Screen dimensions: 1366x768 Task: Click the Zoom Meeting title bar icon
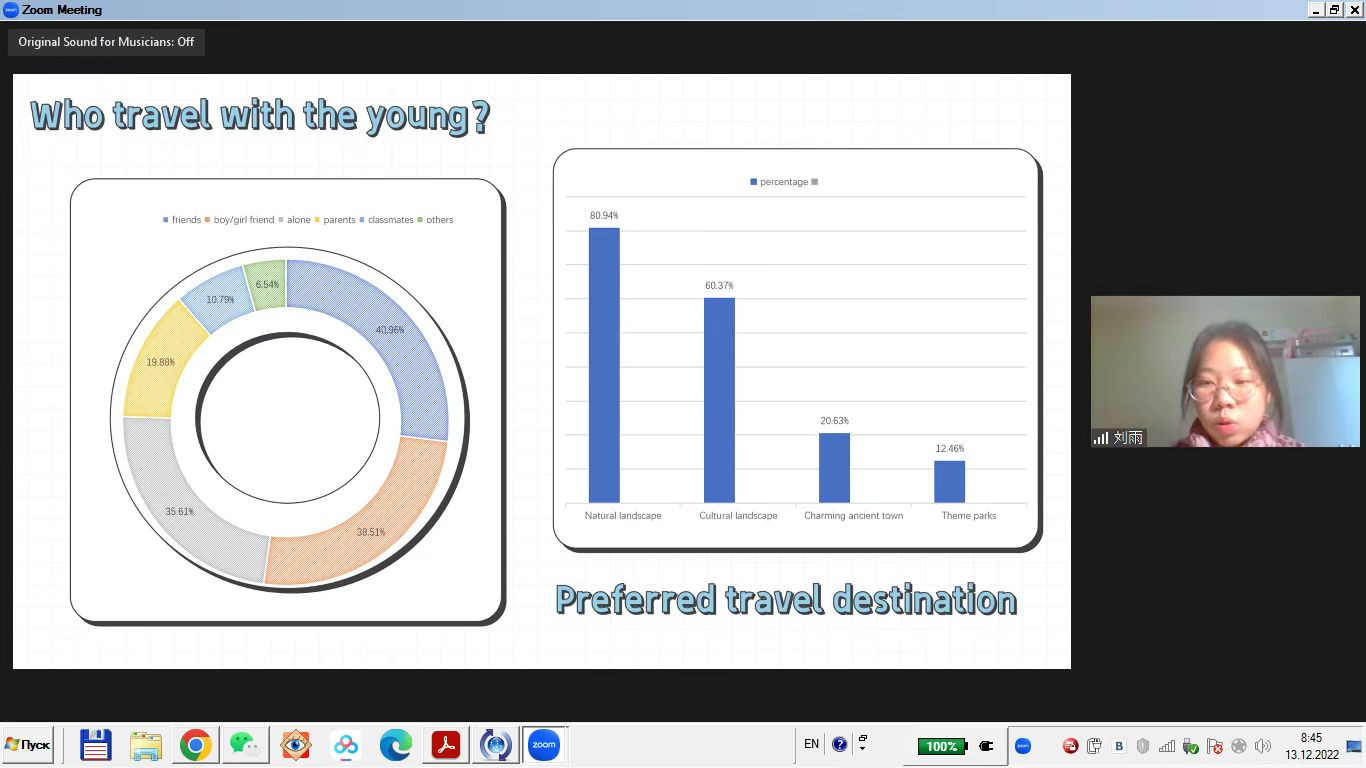(11, 10)
